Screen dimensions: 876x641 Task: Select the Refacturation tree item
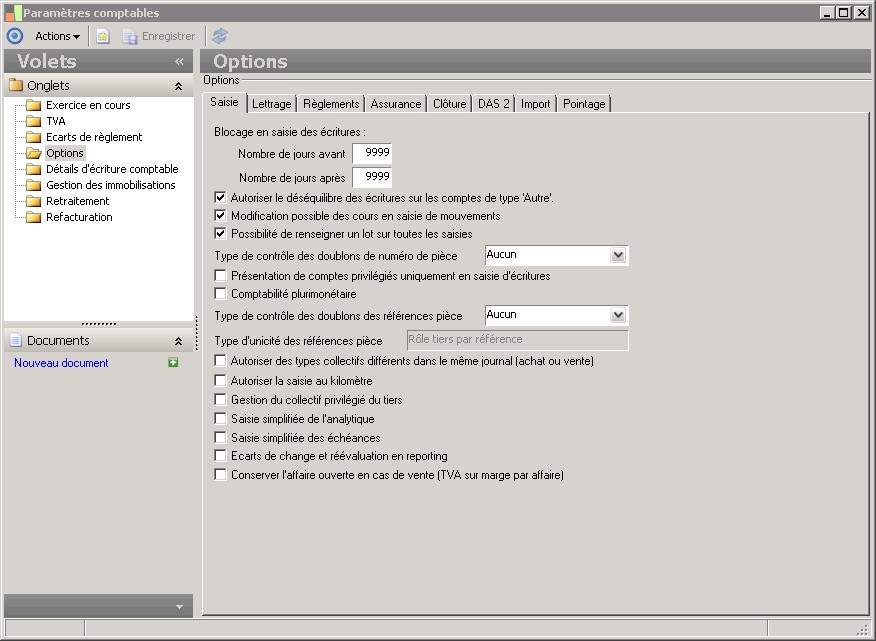click(x=79, y=217)
